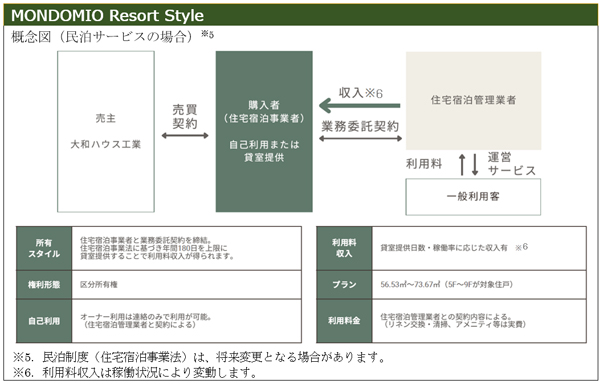
Task: Click footnote ※5 about 民泊制度 changes
Action: (199, 357)
